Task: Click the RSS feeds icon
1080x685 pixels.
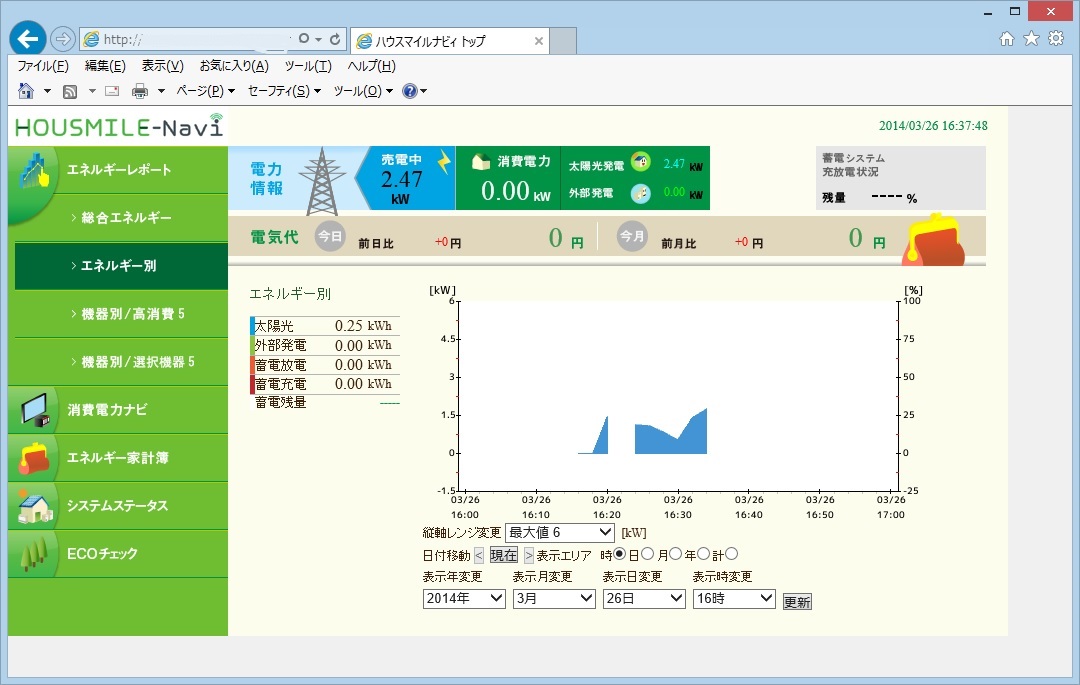Action: pyautogui.click(x=70, y=91)
